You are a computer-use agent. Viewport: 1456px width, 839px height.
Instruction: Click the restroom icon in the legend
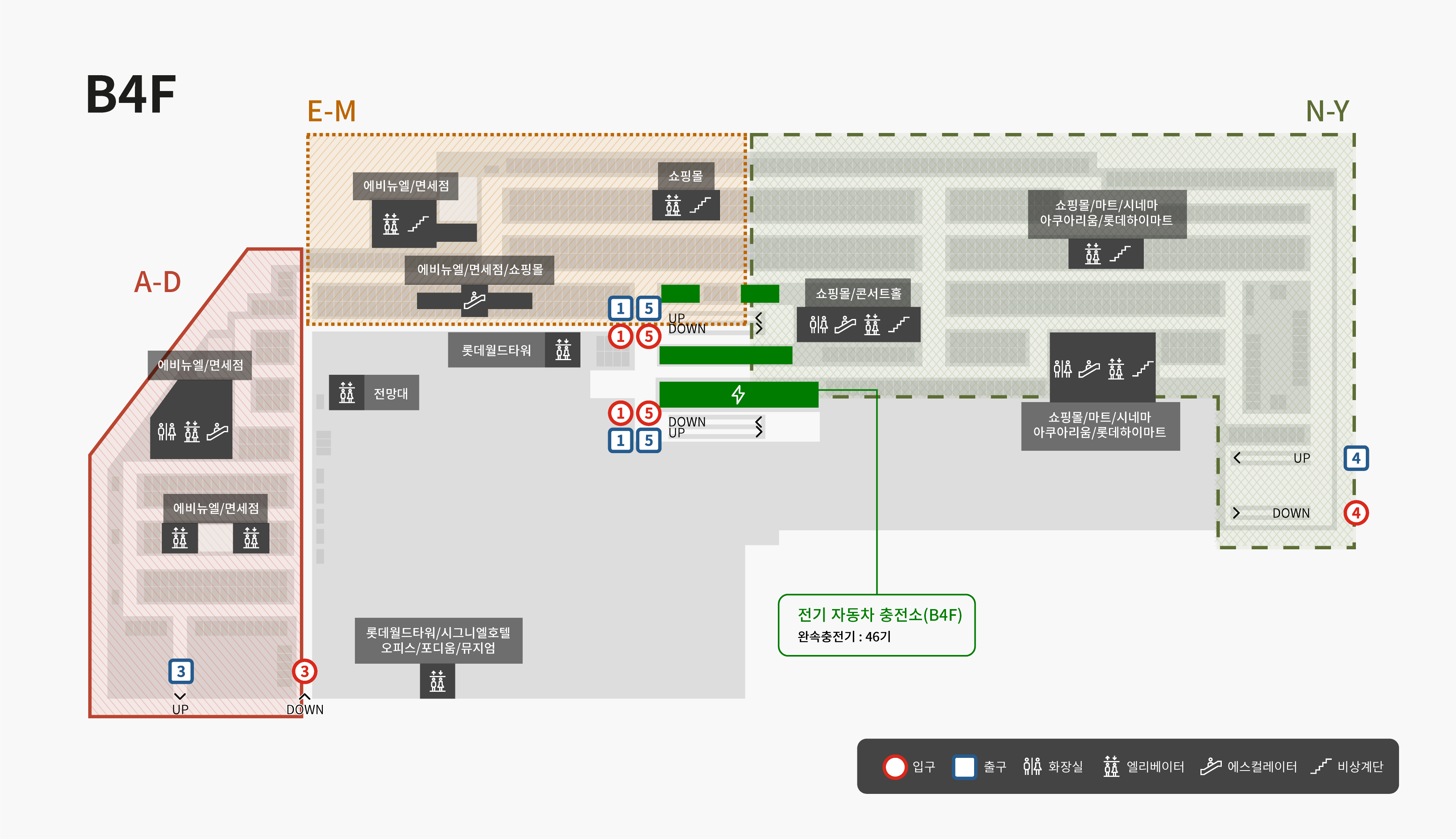click(x=1032, y=766)
